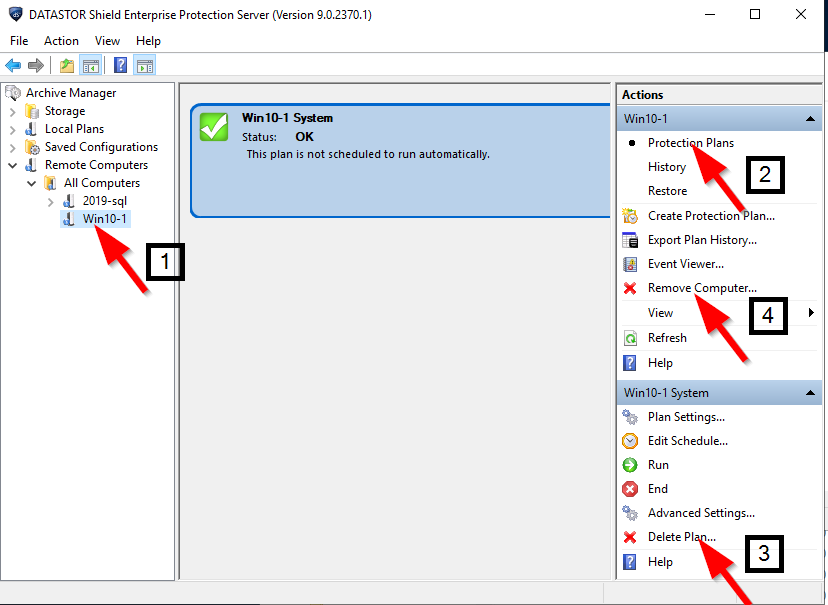The image size is (828, 605).
Task: Collapse the All Computers tree node
Action: 32,183
